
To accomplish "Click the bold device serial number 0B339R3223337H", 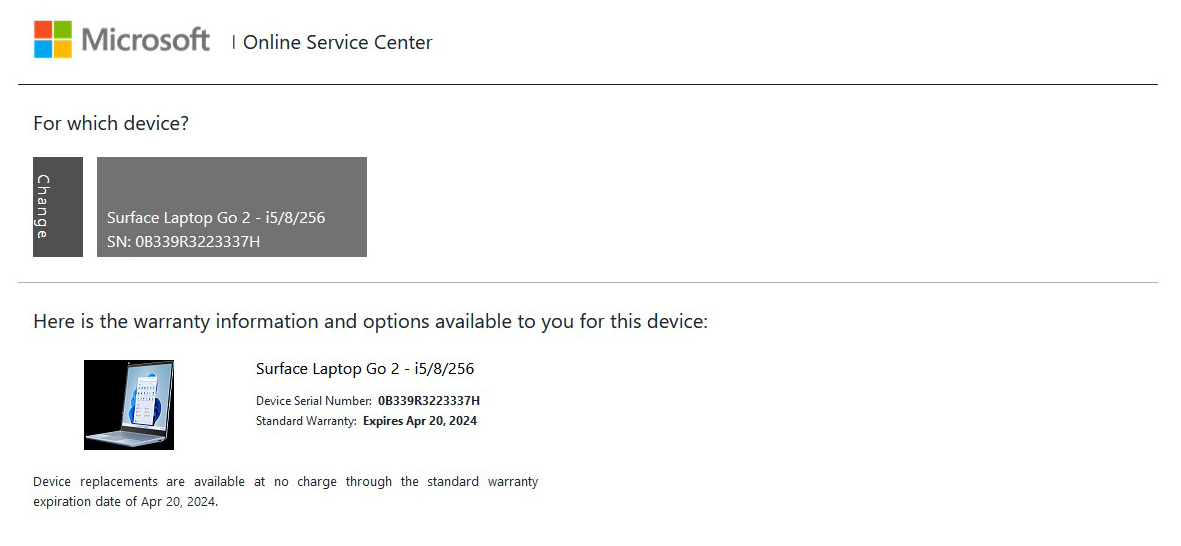I will point(429,401).
